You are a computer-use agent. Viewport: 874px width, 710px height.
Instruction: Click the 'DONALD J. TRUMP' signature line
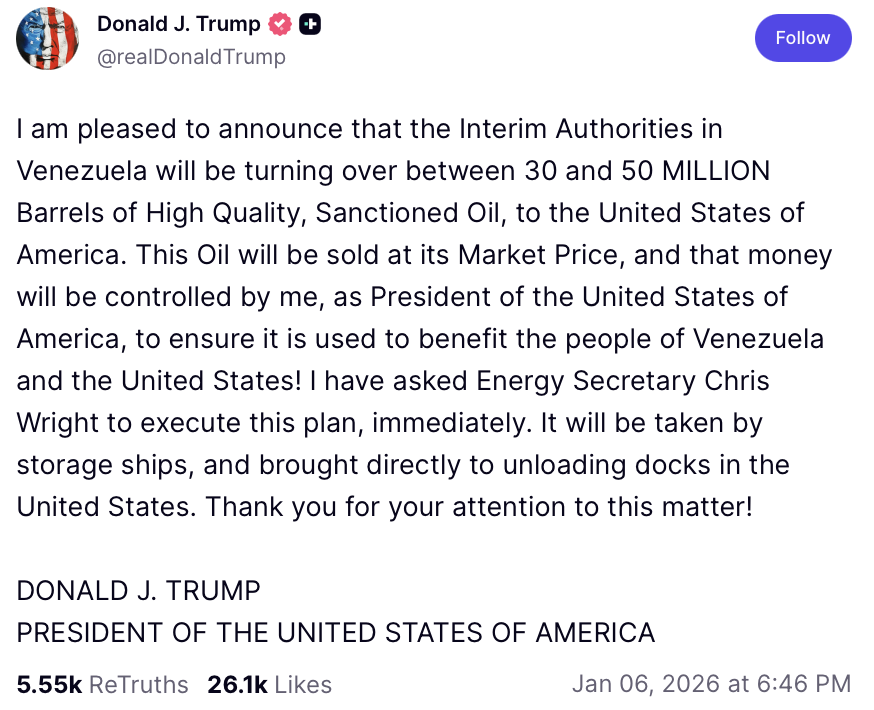coord(138,590)
